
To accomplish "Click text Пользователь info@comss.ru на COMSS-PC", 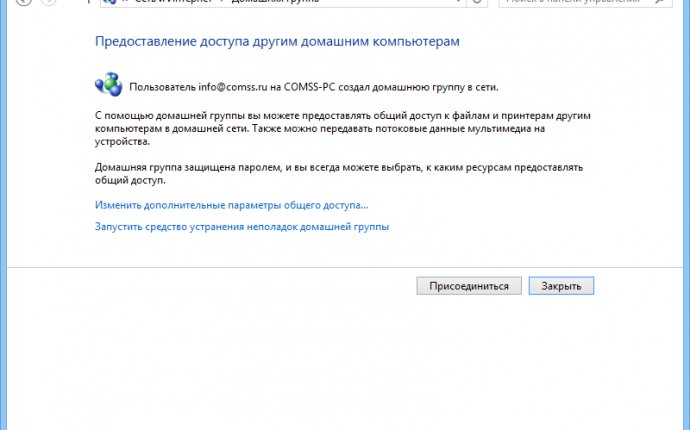I will (x=232, y=87).
